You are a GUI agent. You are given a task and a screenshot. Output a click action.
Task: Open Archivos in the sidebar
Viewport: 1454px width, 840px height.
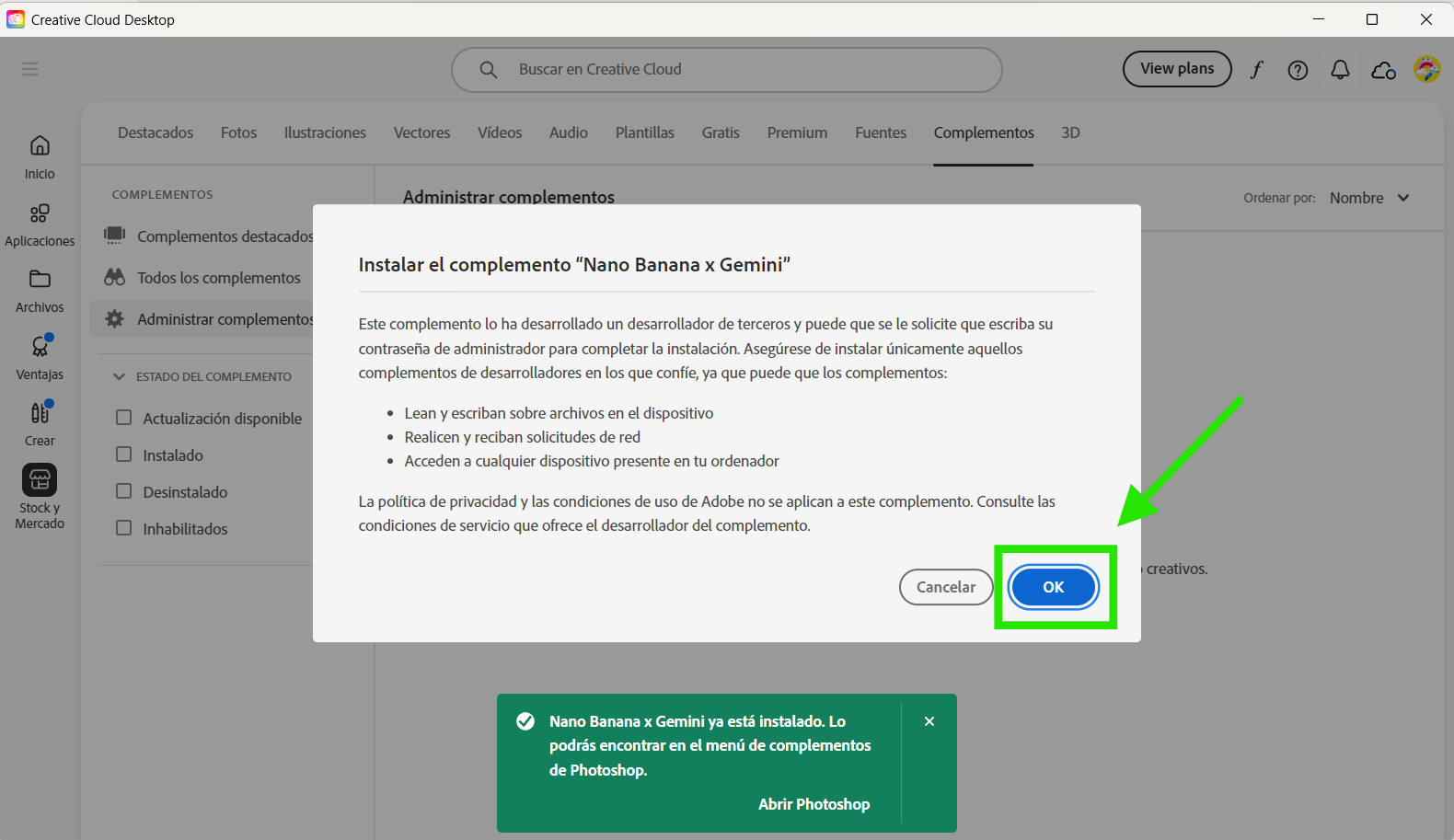coord(40,292)
